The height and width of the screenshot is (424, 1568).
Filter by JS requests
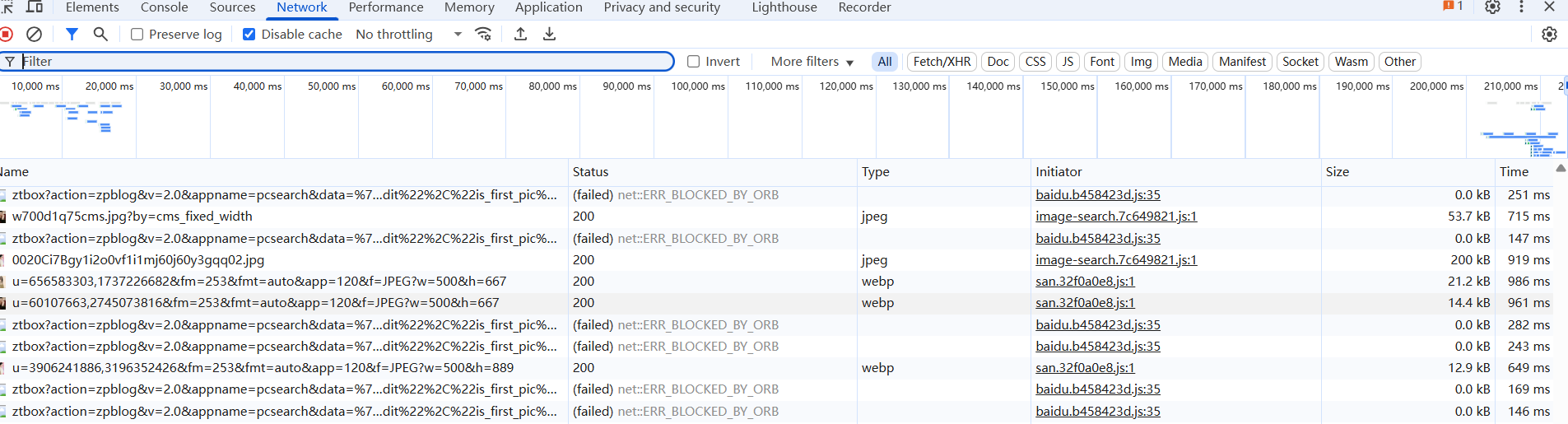(1068, 62)
